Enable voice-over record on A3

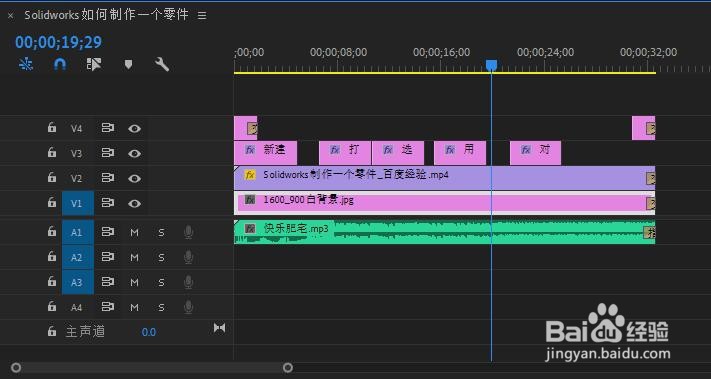pos(188,282)
